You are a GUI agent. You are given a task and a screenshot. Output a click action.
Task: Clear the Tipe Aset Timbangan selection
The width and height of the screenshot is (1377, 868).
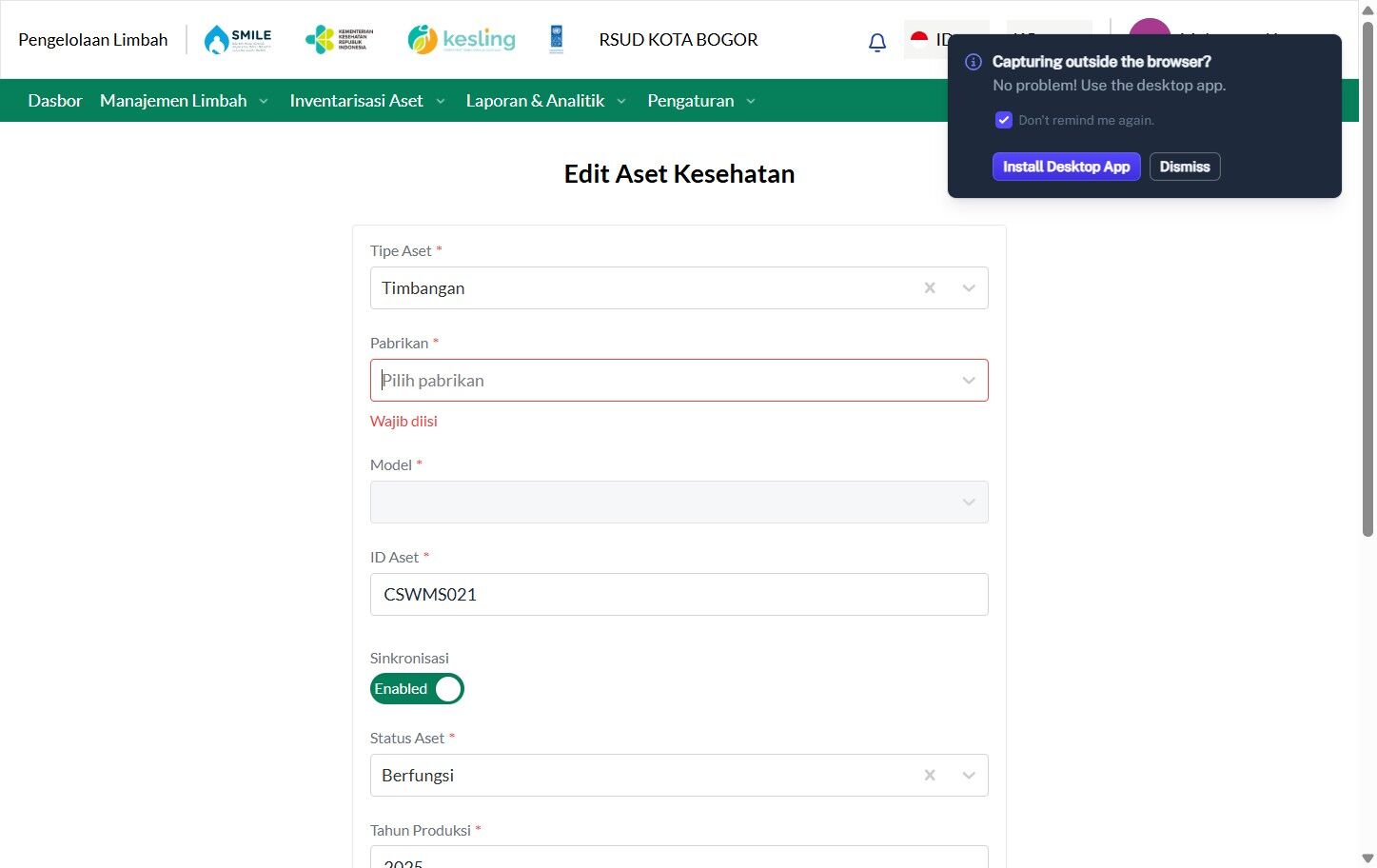(930, 287)
